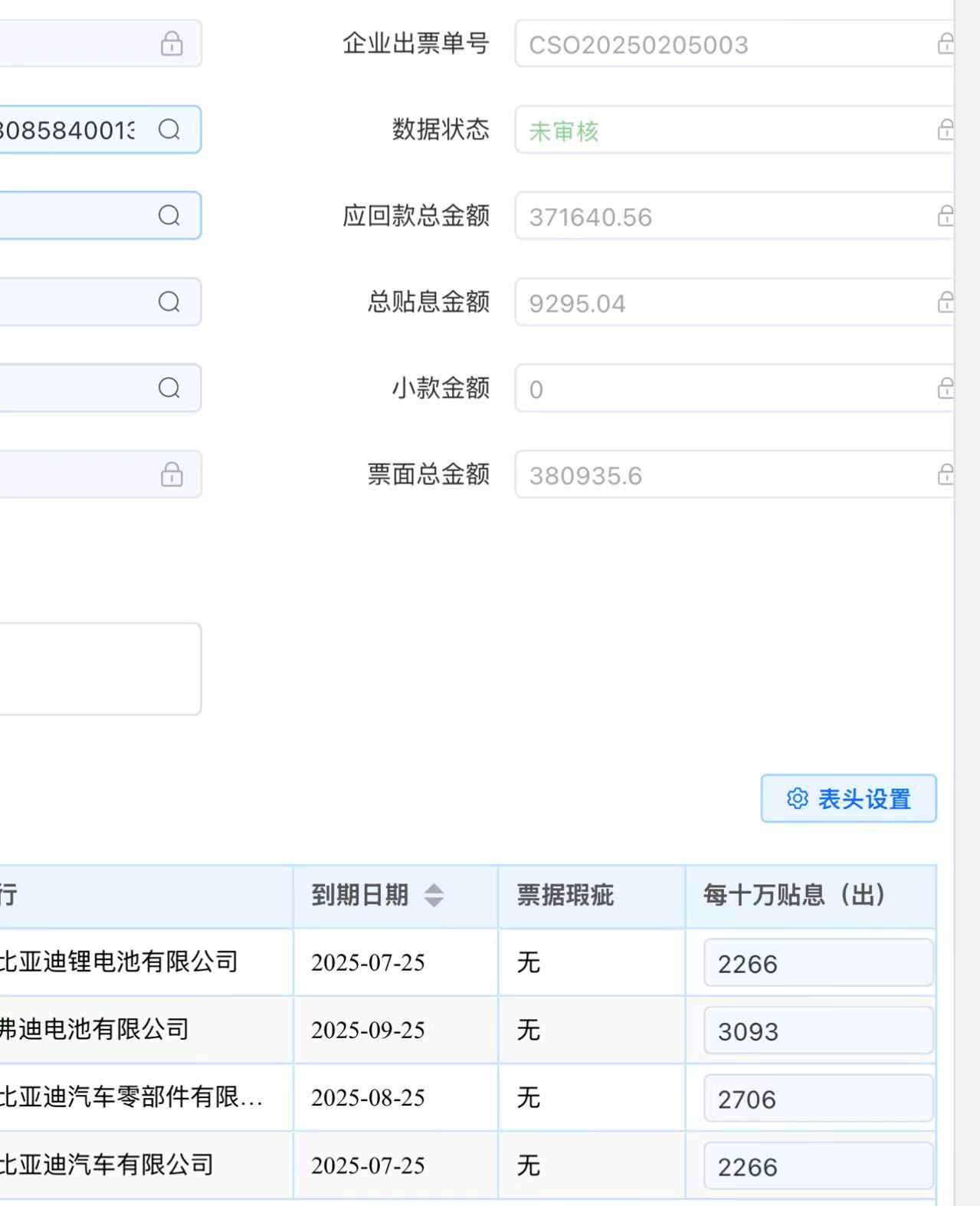Image resolution: width=980 pixels, height=1206 pixels.
Task: Click the 企业出票单号 field CSO20250205003
Action: tap(720, 44)
